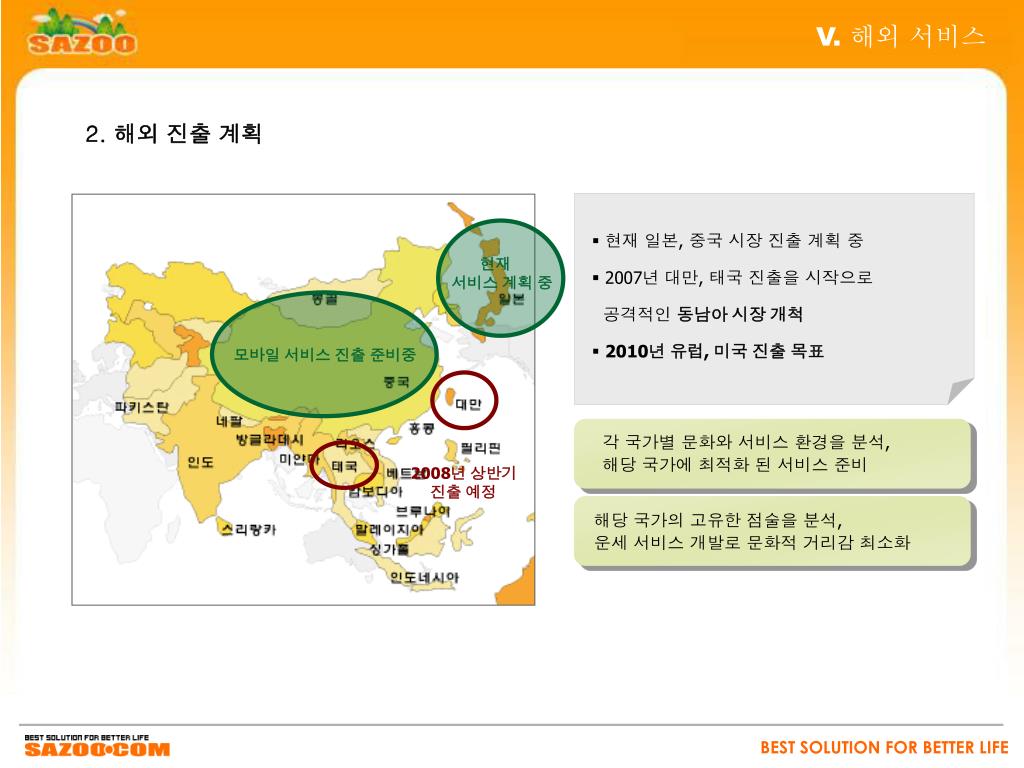Select heading '2. 해외 진출 계획'
The height and width of the screenshot is (768, 1024).
click(x=174, y=133)
